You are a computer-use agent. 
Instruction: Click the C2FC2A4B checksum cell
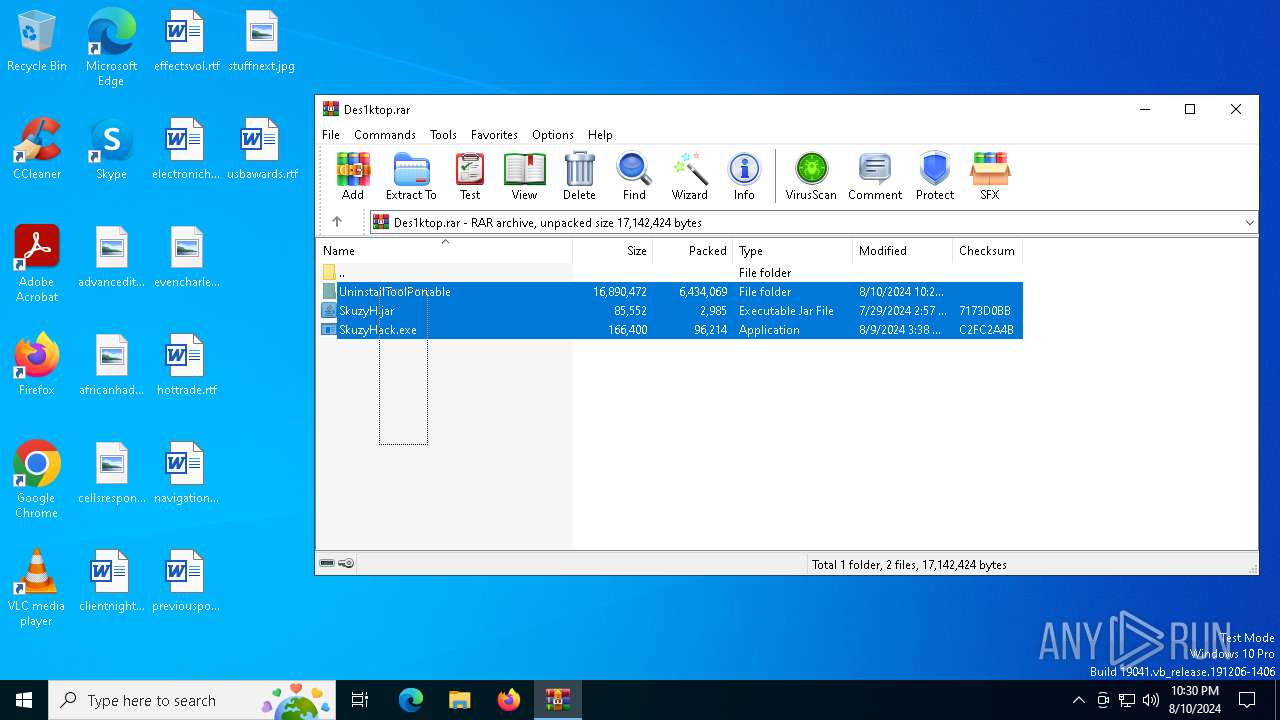coord(986,330)
